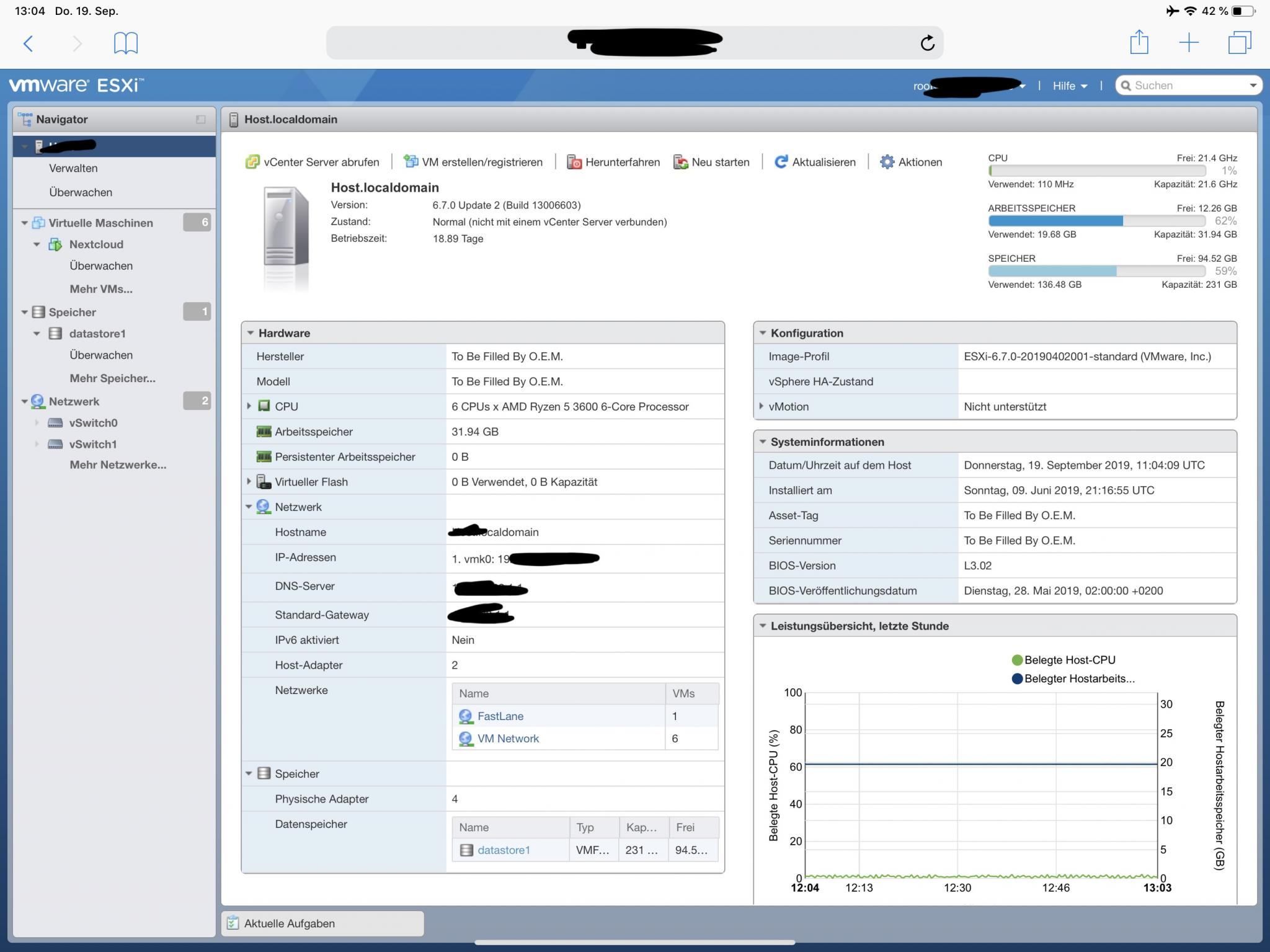Open root user account dropdown
1270x952 pixels.
(969, 86)
